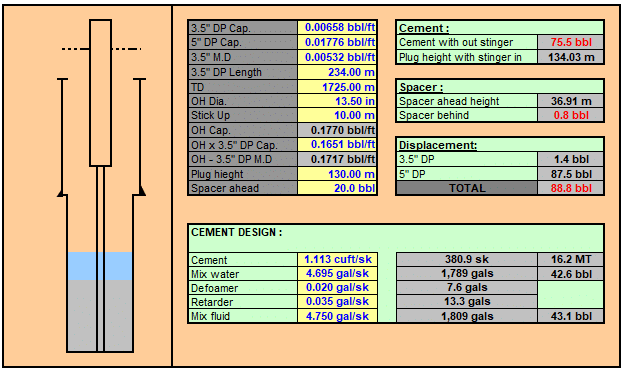This screenshot has width=624, height=372.
Task: Click the 134.03 m plug height result
Action: point(571,57)
